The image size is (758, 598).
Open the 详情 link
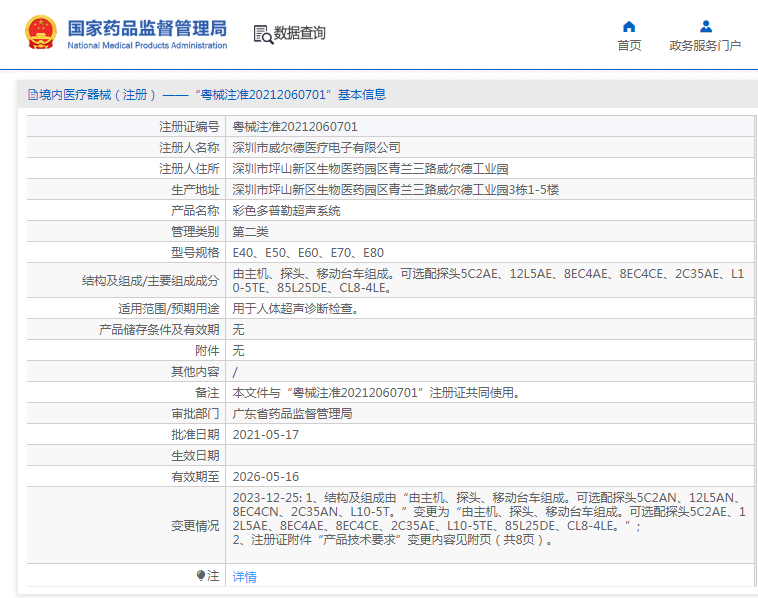coord(245,577)
